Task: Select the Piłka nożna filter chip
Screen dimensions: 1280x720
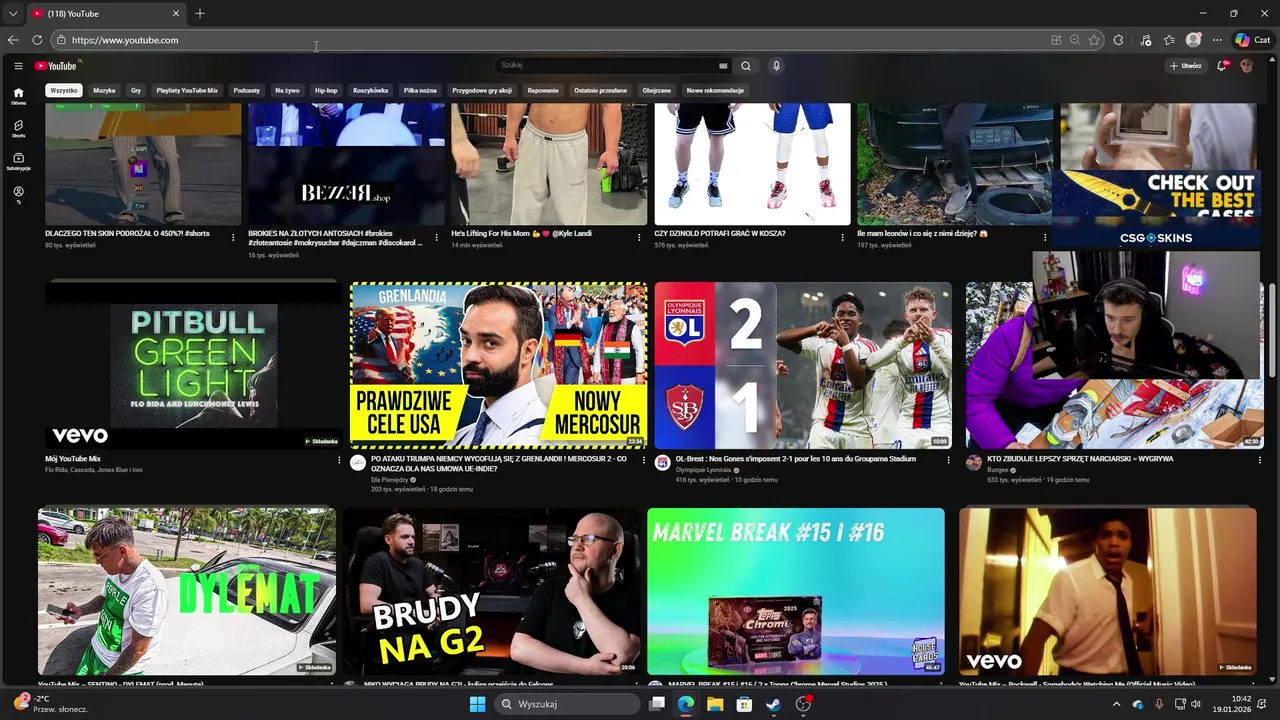Action: (420, 90)
